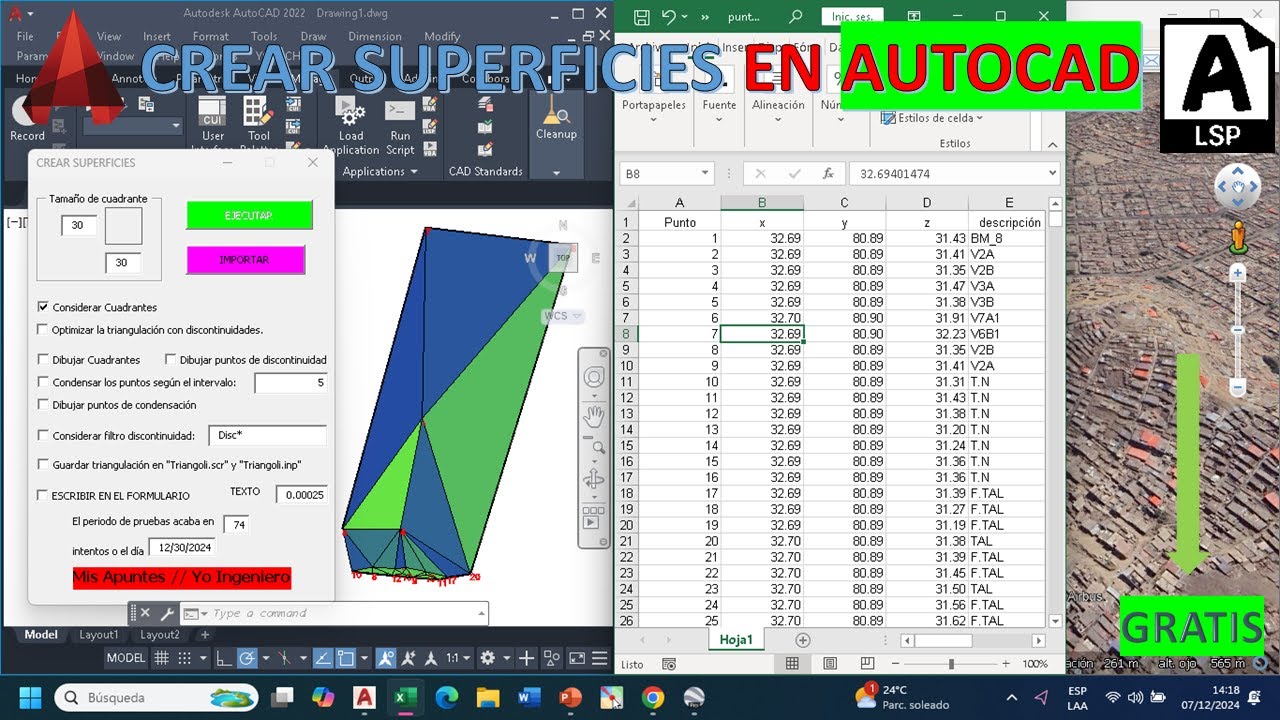Click Full Navigation Wheel icon
1280x720 pixels.
point(594,378)
